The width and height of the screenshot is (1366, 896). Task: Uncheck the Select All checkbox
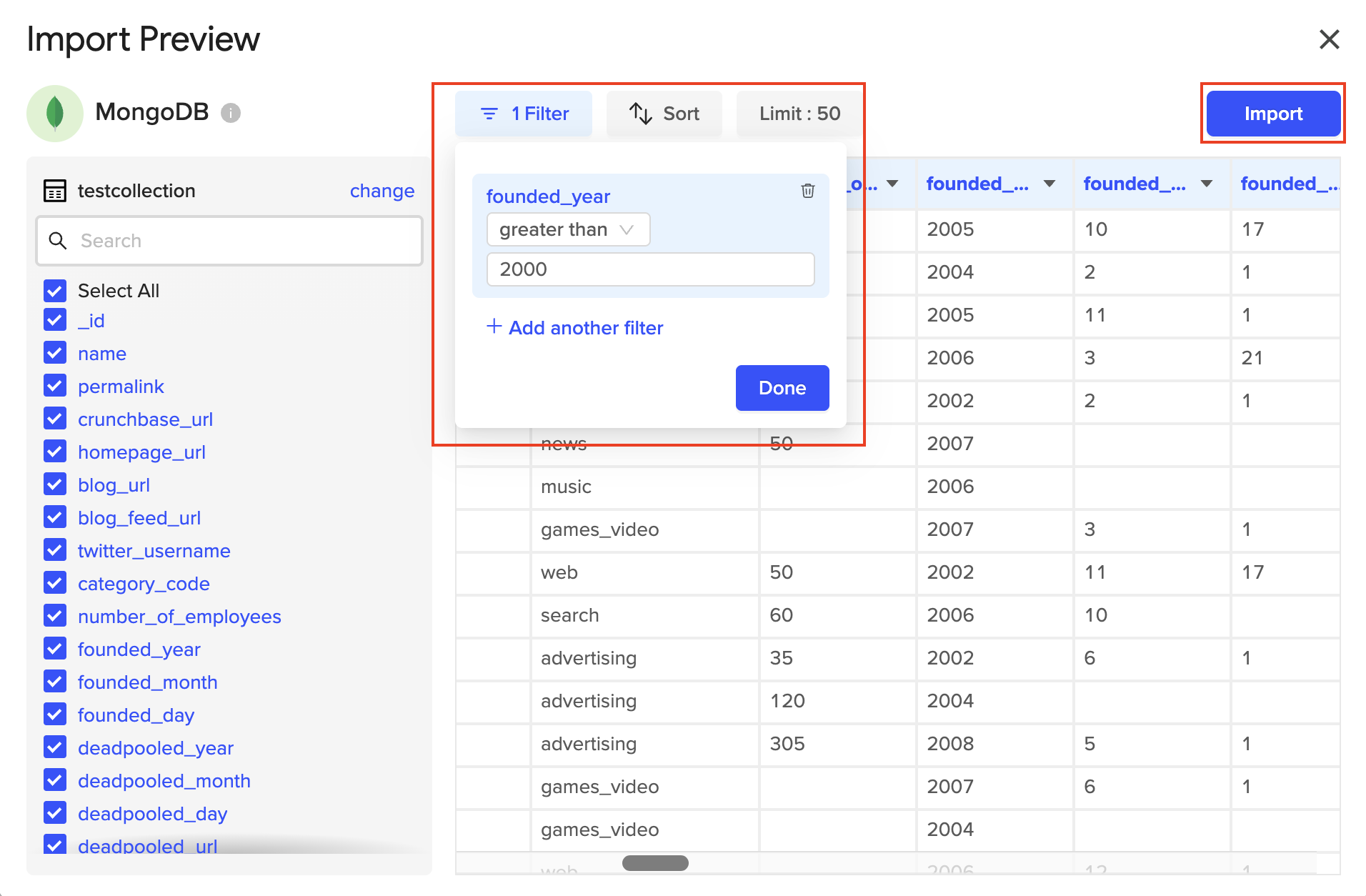(x=55, y=291)
